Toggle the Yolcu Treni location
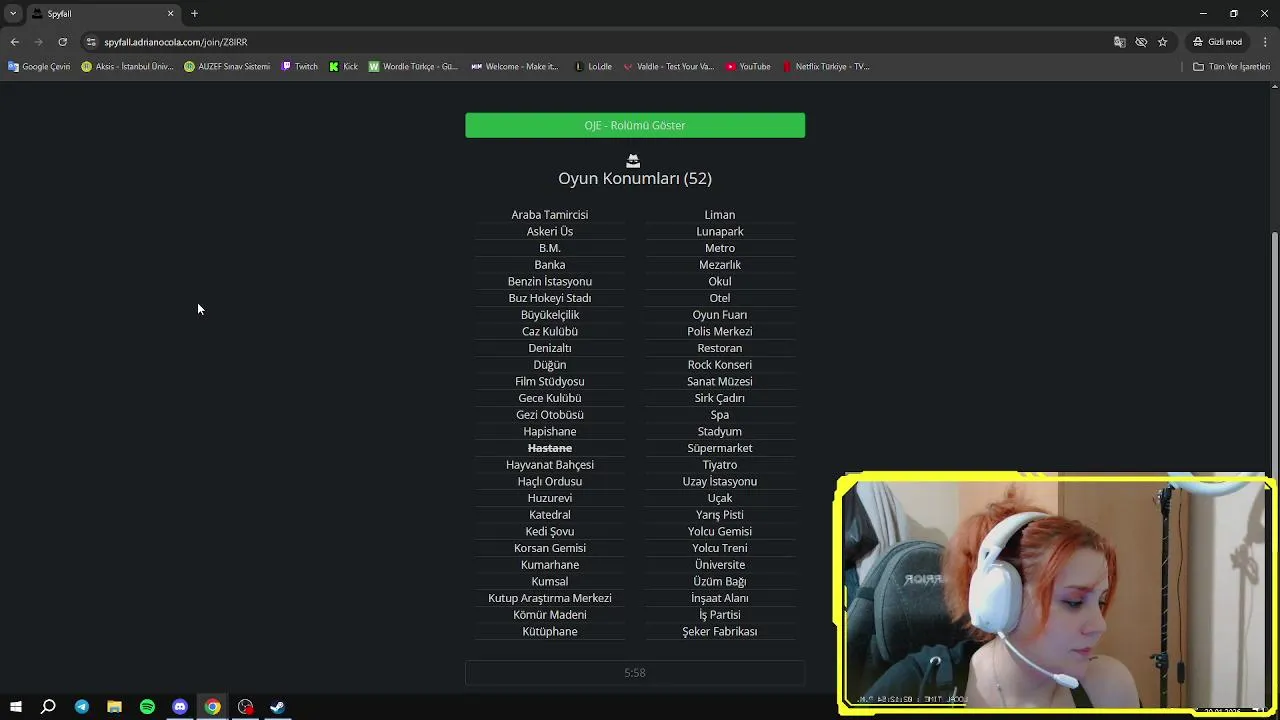This screenshot has height=720, width=1280. (x=720, y=548)
